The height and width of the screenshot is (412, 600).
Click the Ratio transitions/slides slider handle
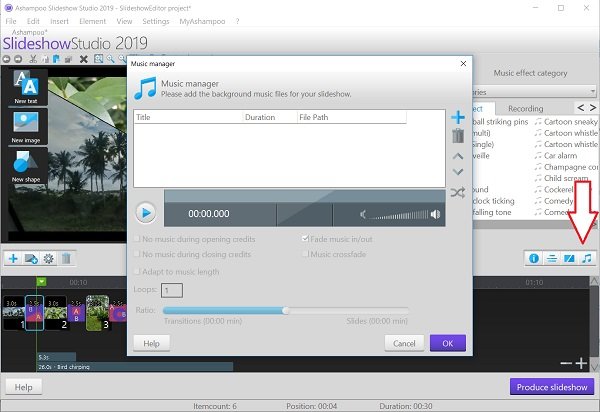285,311
